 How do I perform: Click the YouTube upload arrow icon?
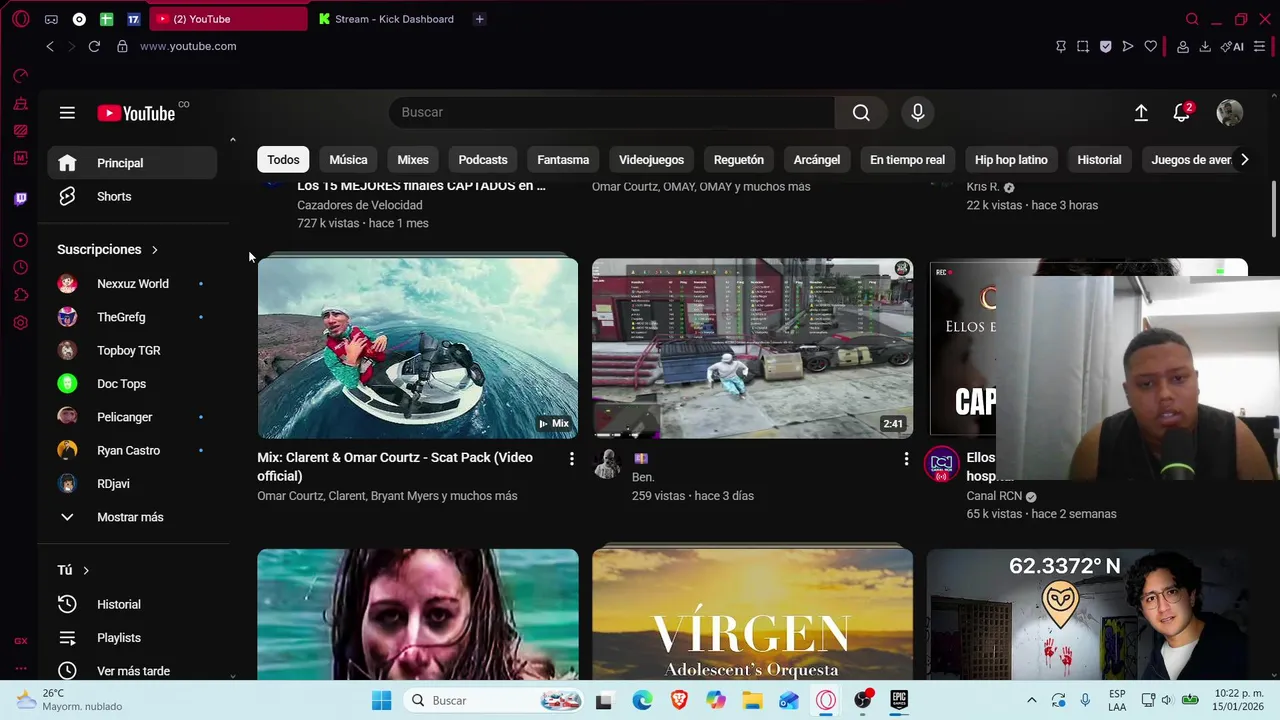point(1141,113)
